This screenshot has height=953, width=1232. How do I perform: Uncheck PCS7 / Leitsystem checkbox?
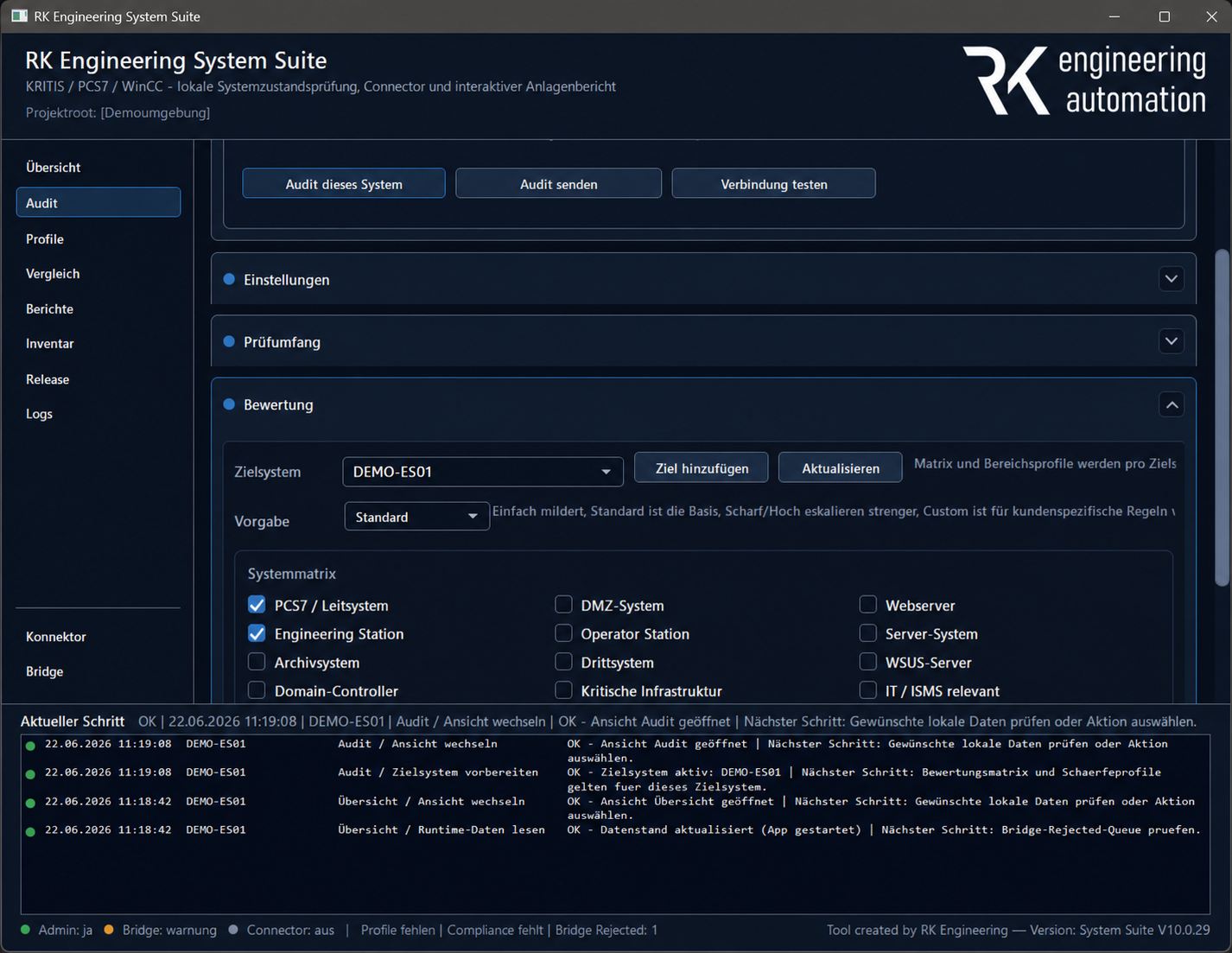pos(257,604)
